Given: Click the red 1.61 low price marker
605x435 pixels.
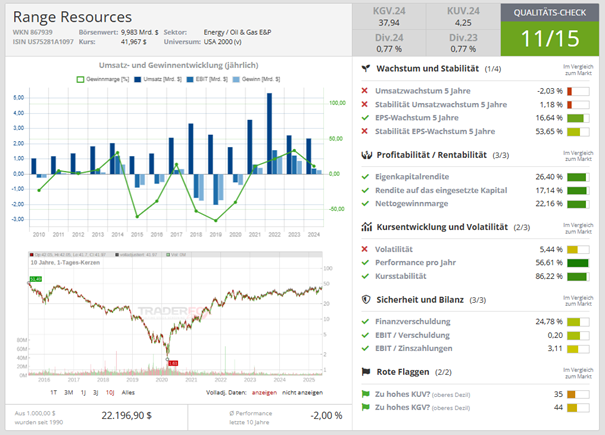Looking at the screenshot, I should tap(173, 363).
